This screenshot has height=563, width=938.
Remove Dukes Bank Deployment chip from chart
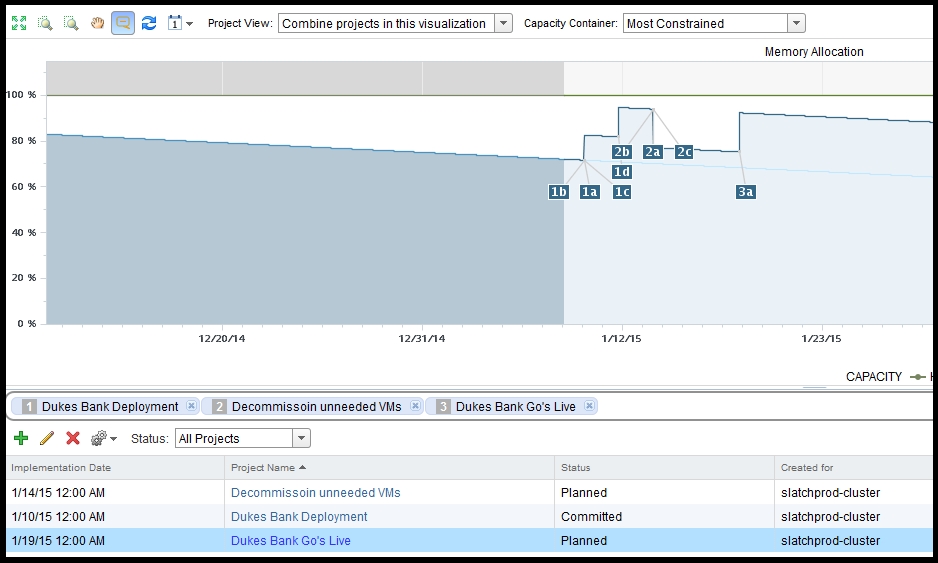191,406
